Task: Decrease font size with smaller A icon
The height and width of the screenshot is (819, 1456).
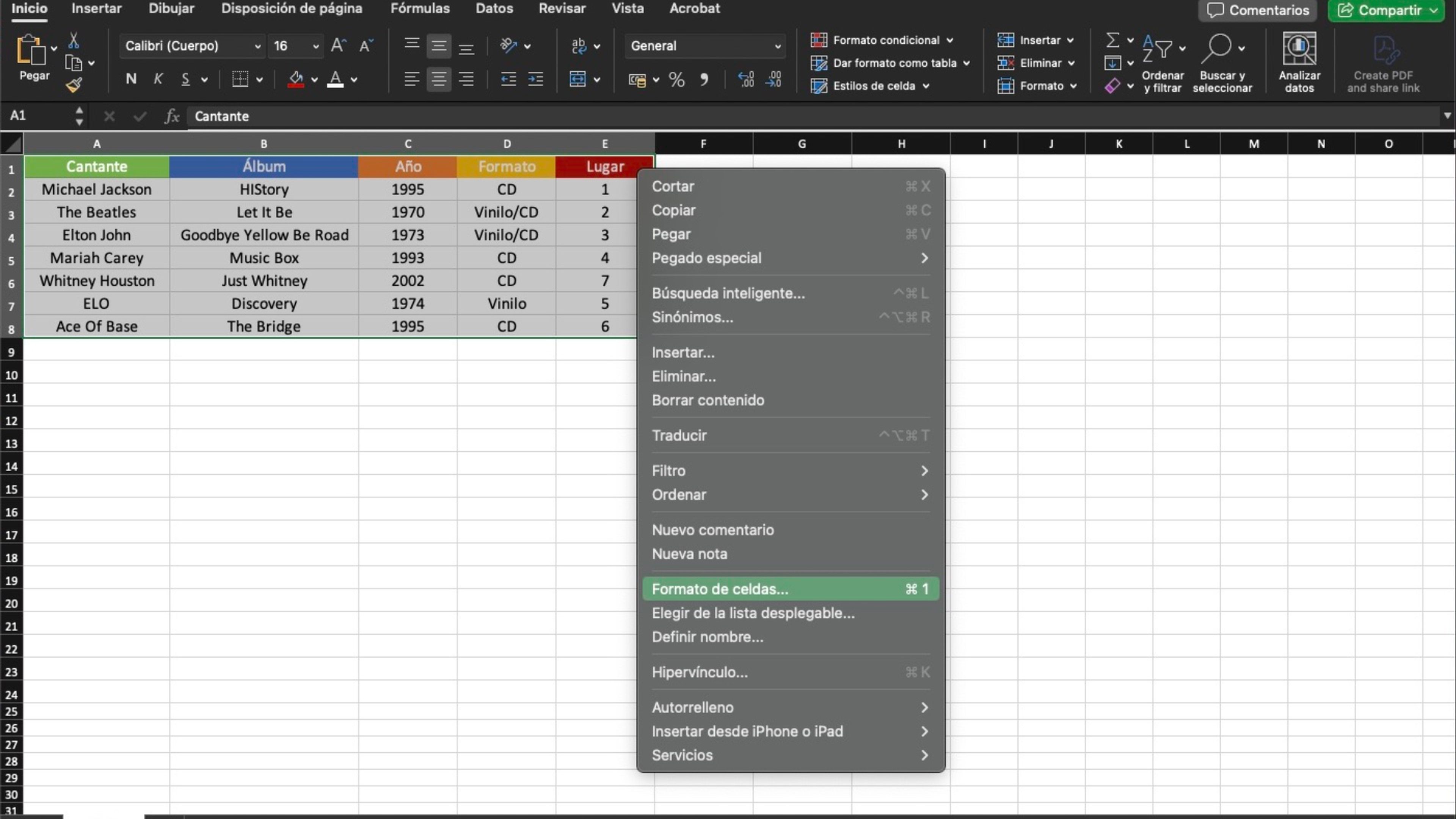Action: pyautogui.click(x=366, y=45)
